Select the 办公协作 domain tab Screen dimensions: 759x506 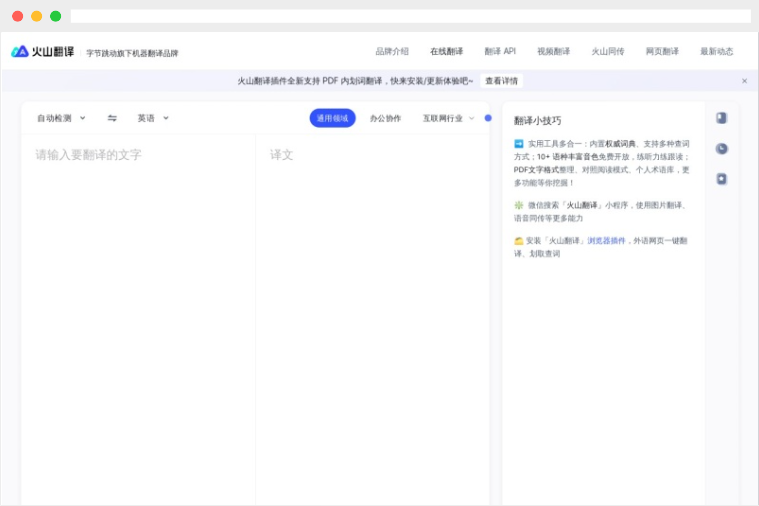coord(385,118)
